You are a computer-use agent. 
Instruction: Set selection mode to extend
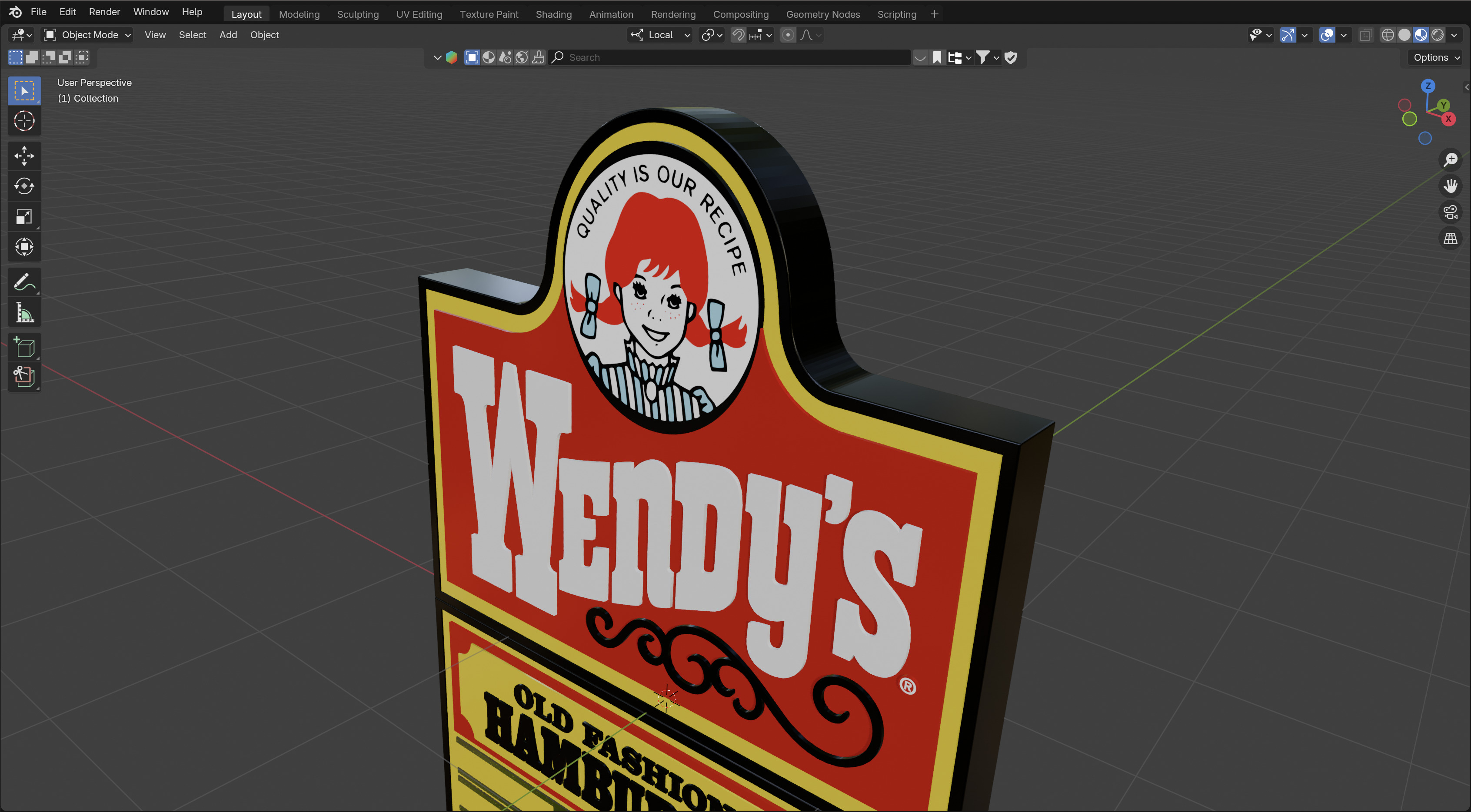32,57
